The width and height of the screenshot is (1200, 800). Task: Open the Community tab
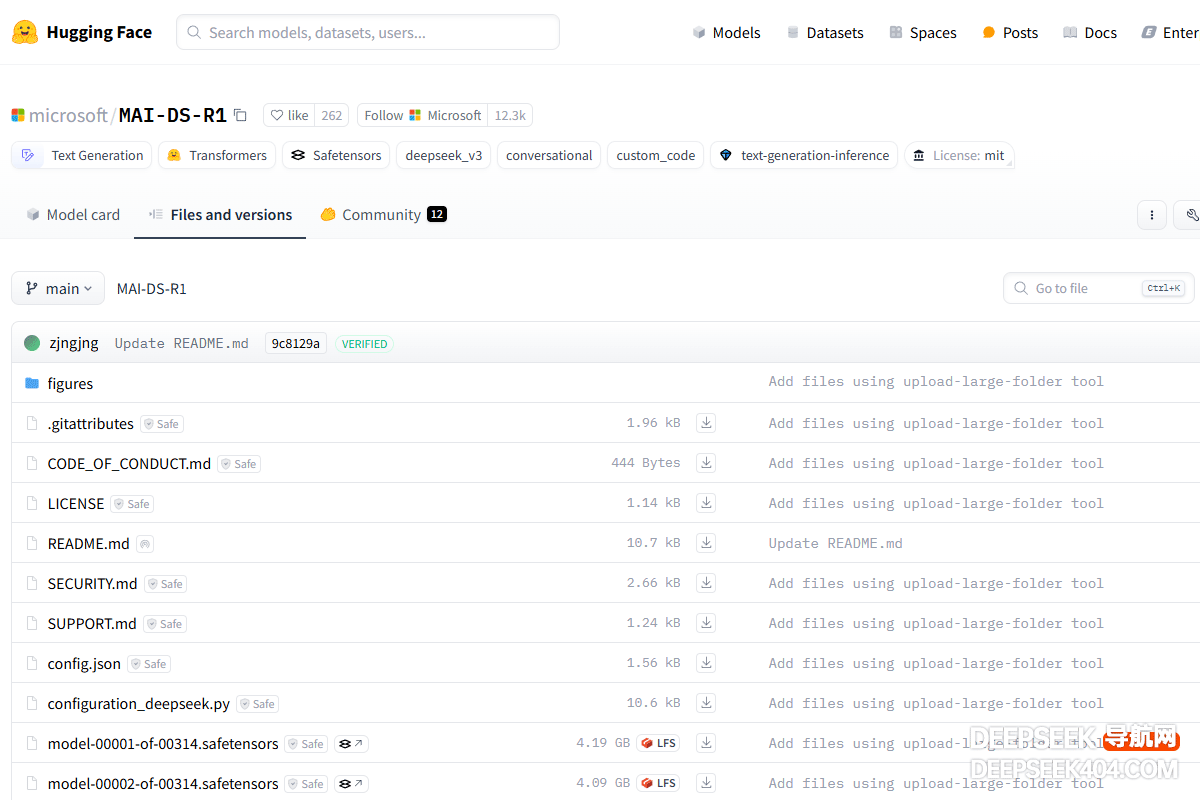(x=383, y=214)
